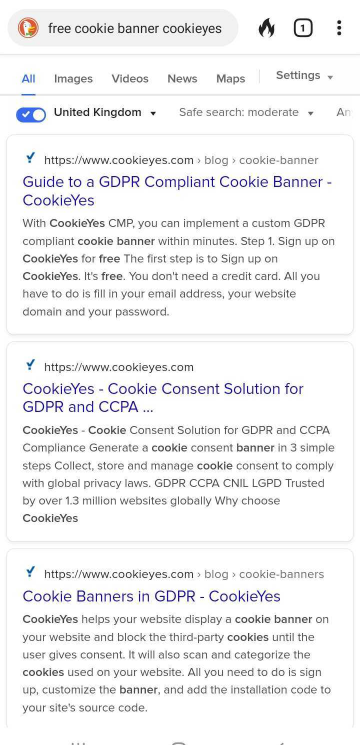Tap the DuckDuckGo logo in address bar

(28, 28)
